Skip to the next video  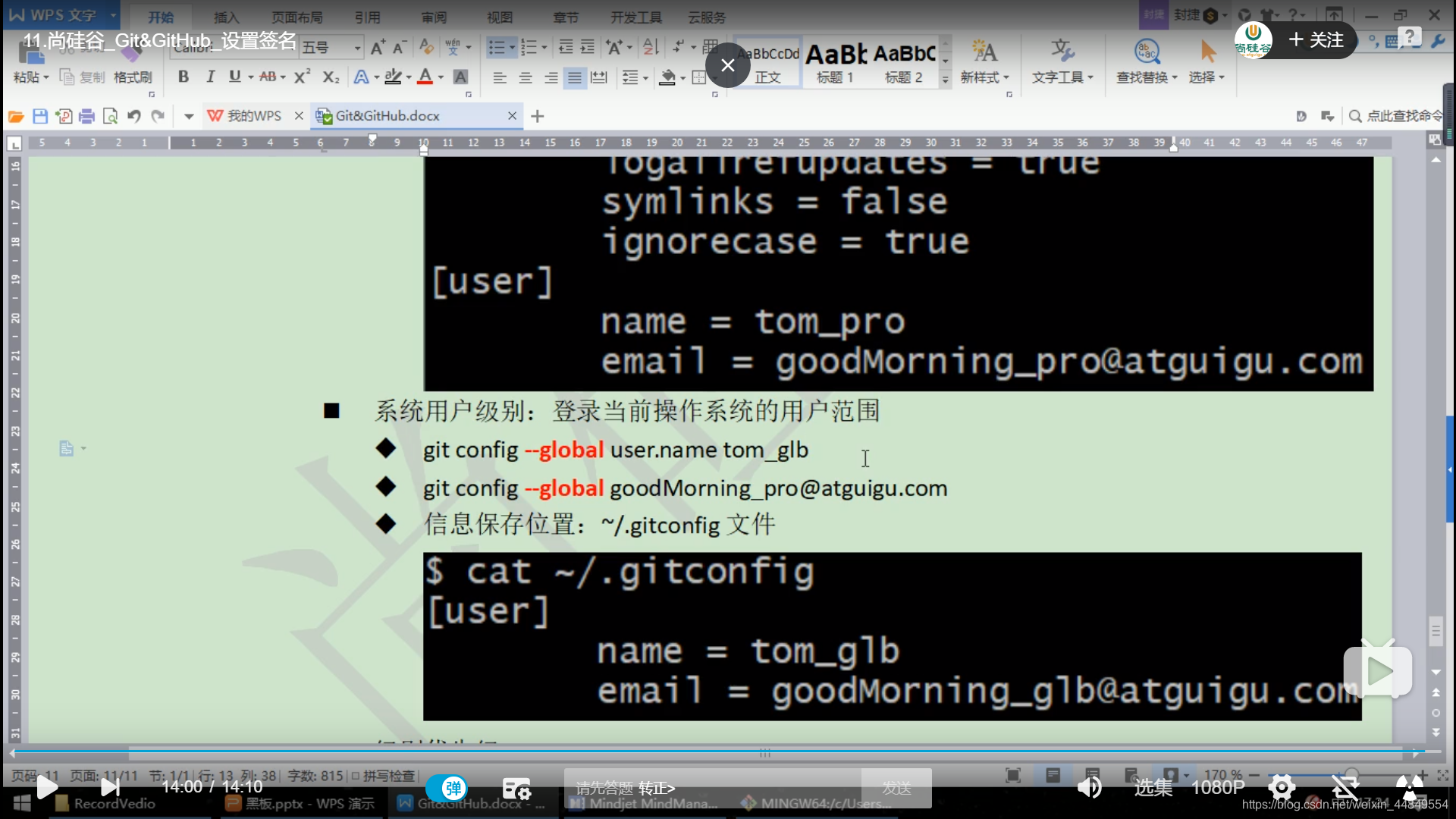coord(111,787)
